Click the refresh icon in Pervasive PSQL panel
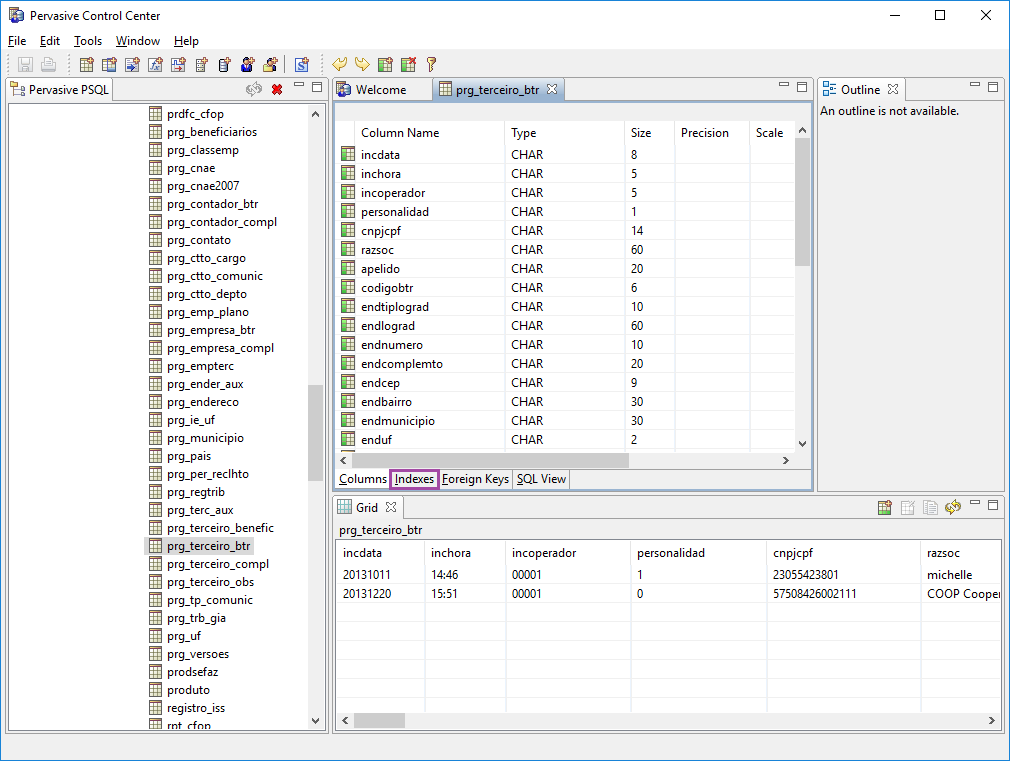The width and height of the screenshot is (1010, 761). pyautogui.click(x=254, y=89)
